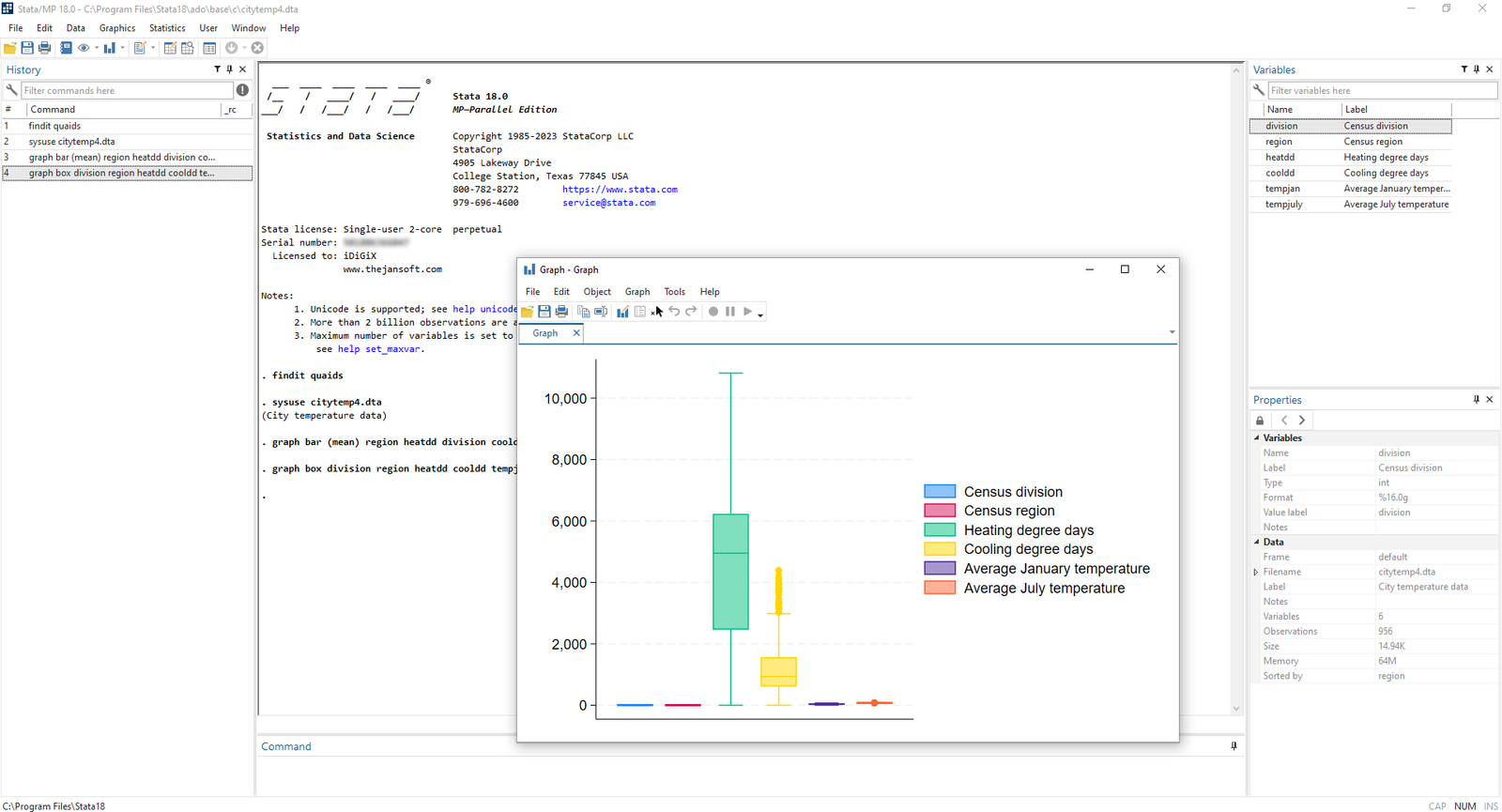The height and width of the screenshot is (812, 1502).
Task: Open the Data menu
Action: 76,28
